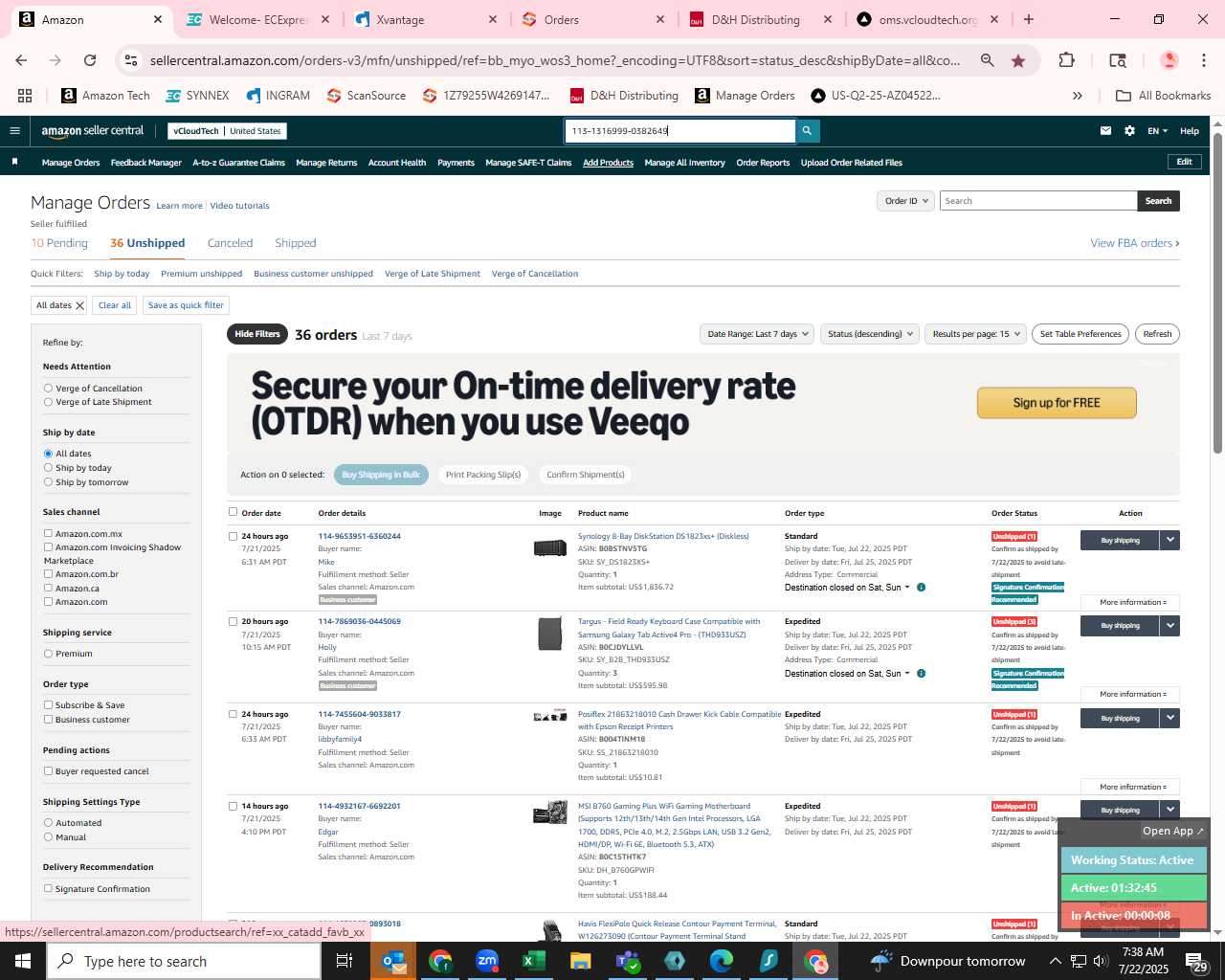Viewport: 1225px width, 980px height.
Task: Open Excel from the taskbar
Action: pos(534,961)
